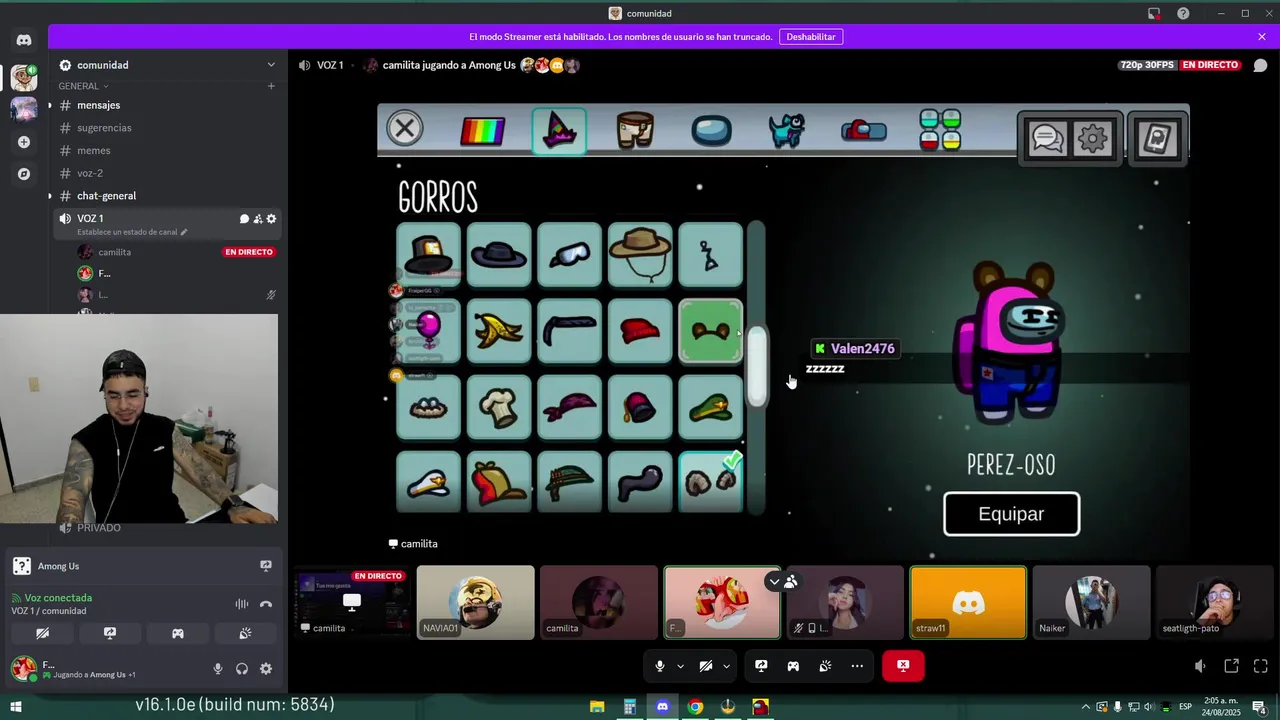Open the cosmicube grid tab
This screenshot has width=1280, height=720.
[940, 130]
